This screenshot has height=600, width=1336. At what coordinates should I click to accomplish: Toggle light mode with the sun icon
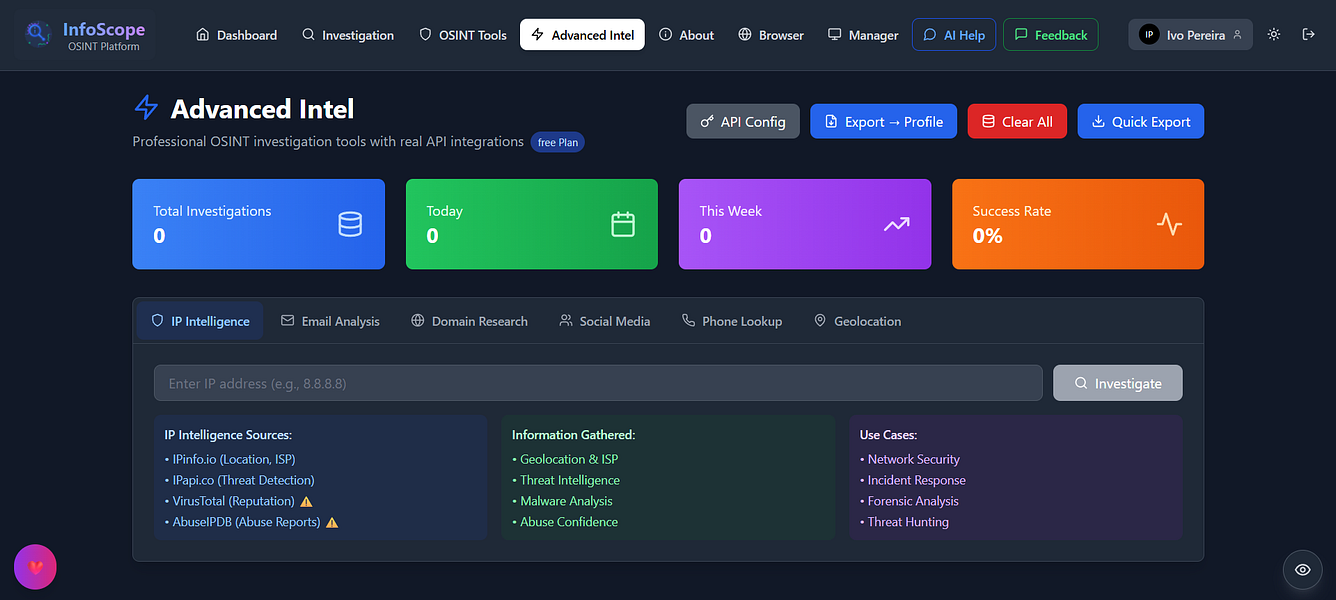pos(1273,34)
